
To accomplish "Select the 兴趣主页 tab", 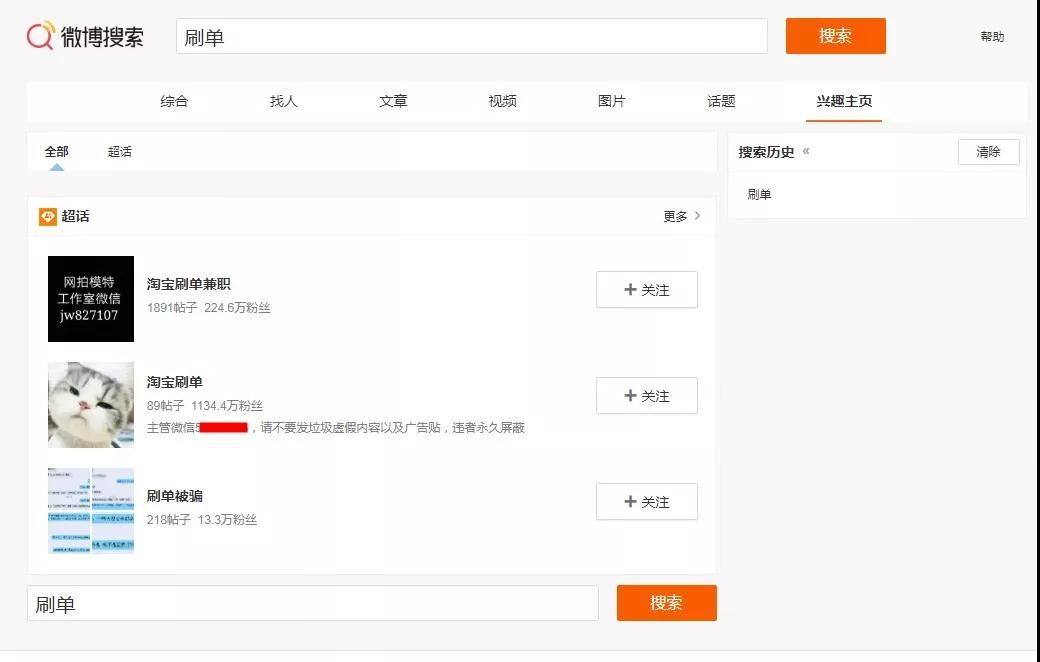I will point(844,101).
